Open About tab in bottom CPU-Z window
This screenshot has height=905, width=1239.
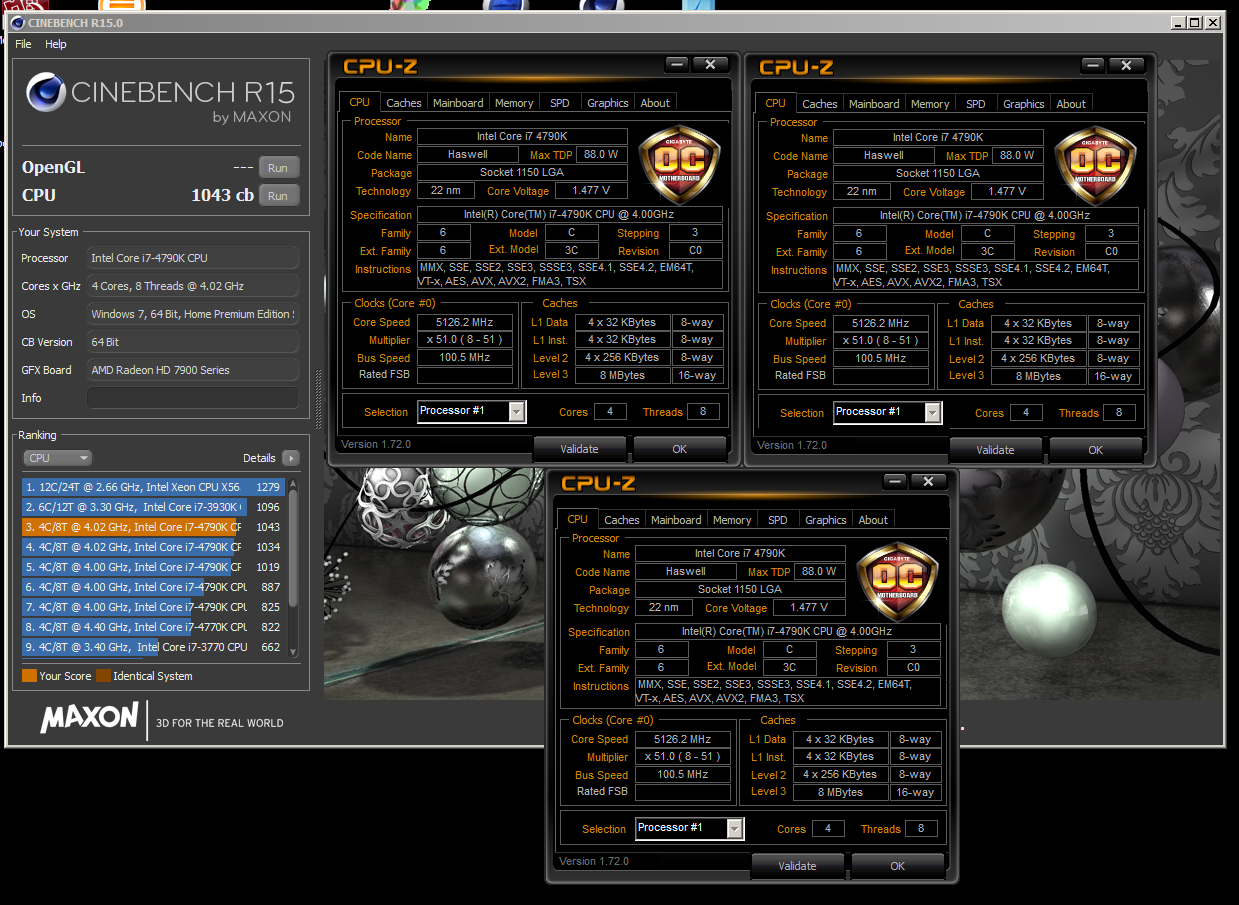(x=873, y=519)
